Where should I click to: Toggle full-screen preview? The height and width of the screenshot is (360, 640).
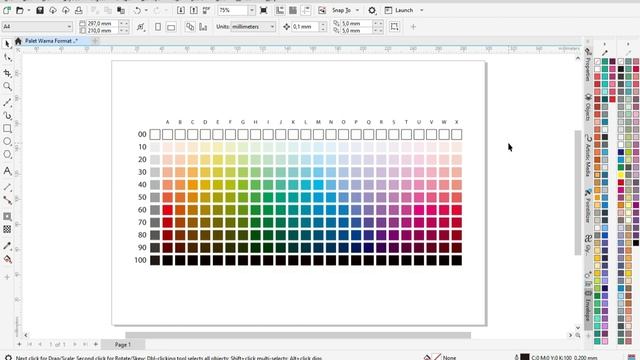[264, 10]
